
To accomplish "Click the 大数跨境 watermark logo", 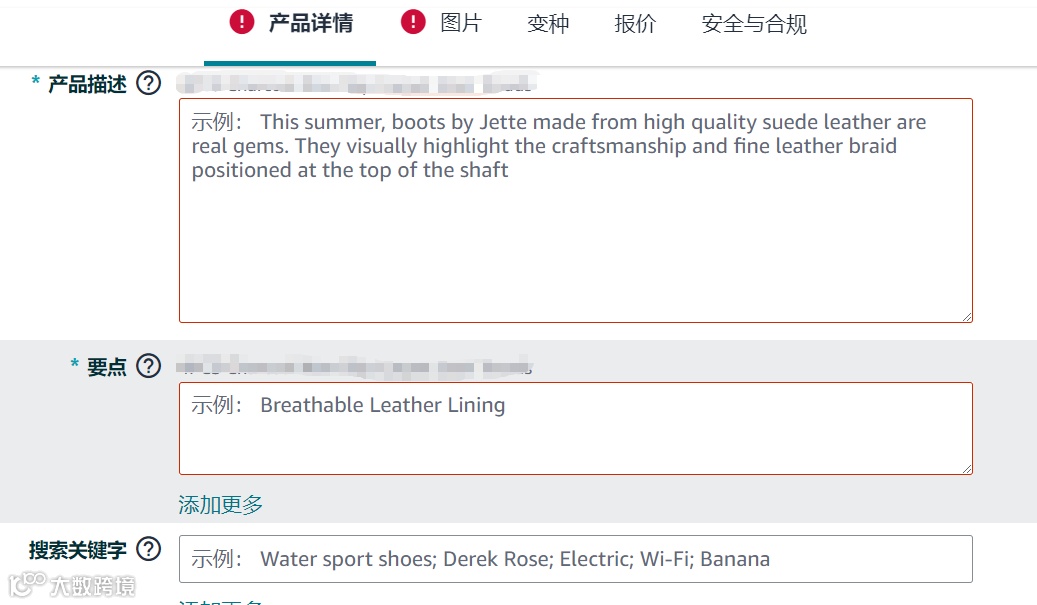I will pyautogui.click(x=70, y=584).
